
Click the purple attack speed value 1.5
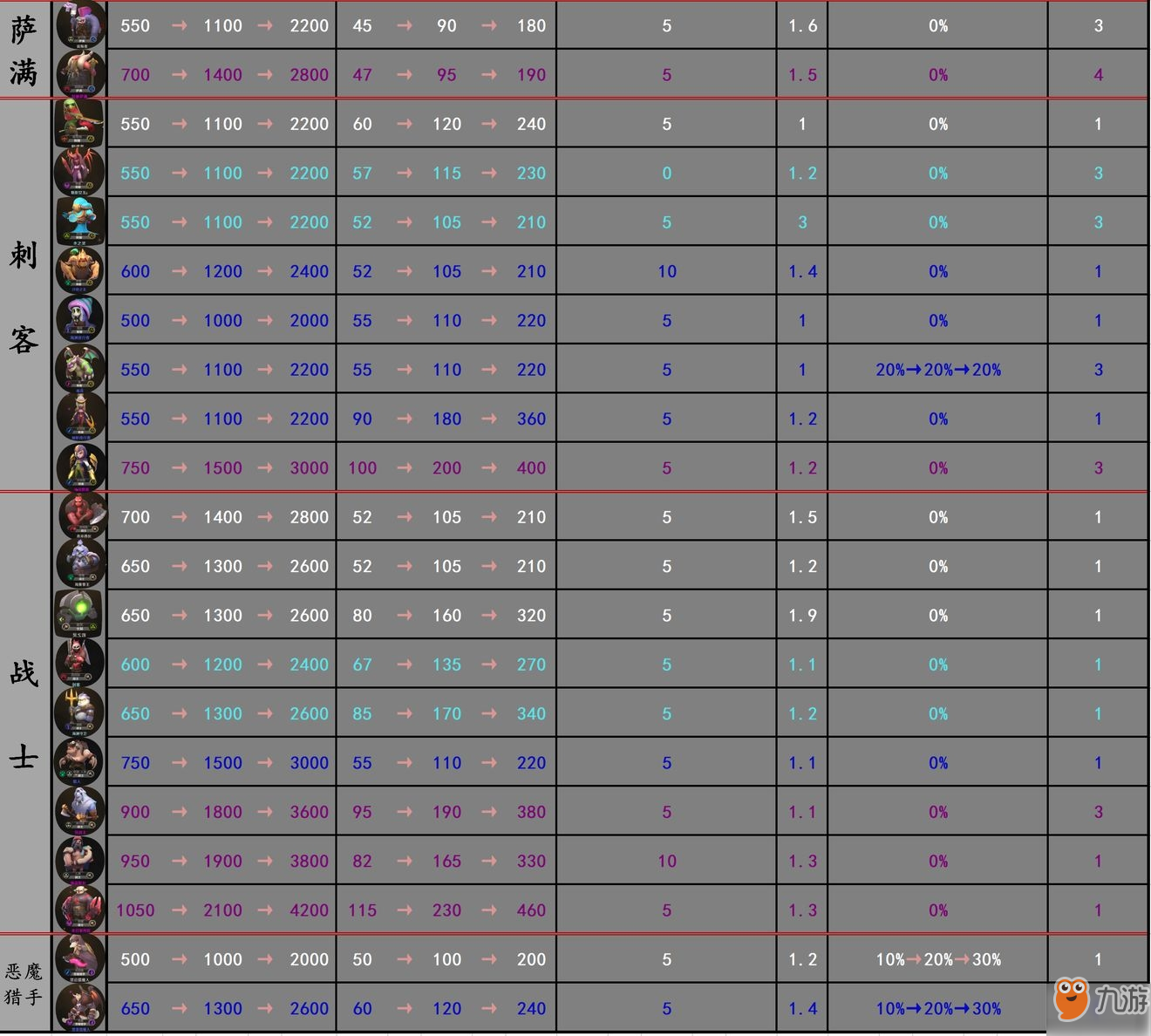802,75
